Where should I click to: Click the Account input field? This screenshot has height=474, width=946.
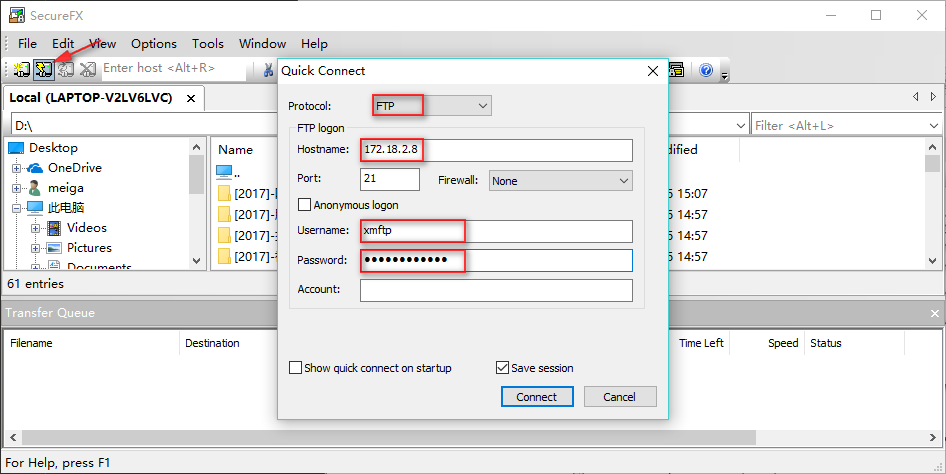tap(497, 290)
